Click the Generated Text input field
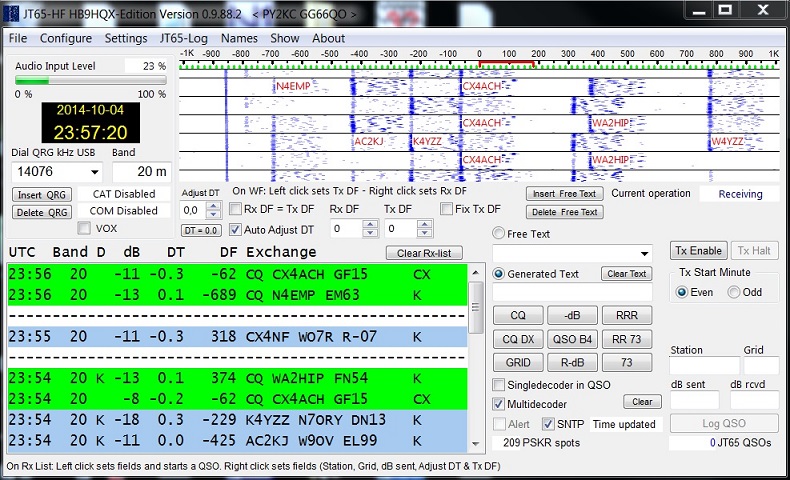This screenshot has height=480, width=790. coord(572,292)
